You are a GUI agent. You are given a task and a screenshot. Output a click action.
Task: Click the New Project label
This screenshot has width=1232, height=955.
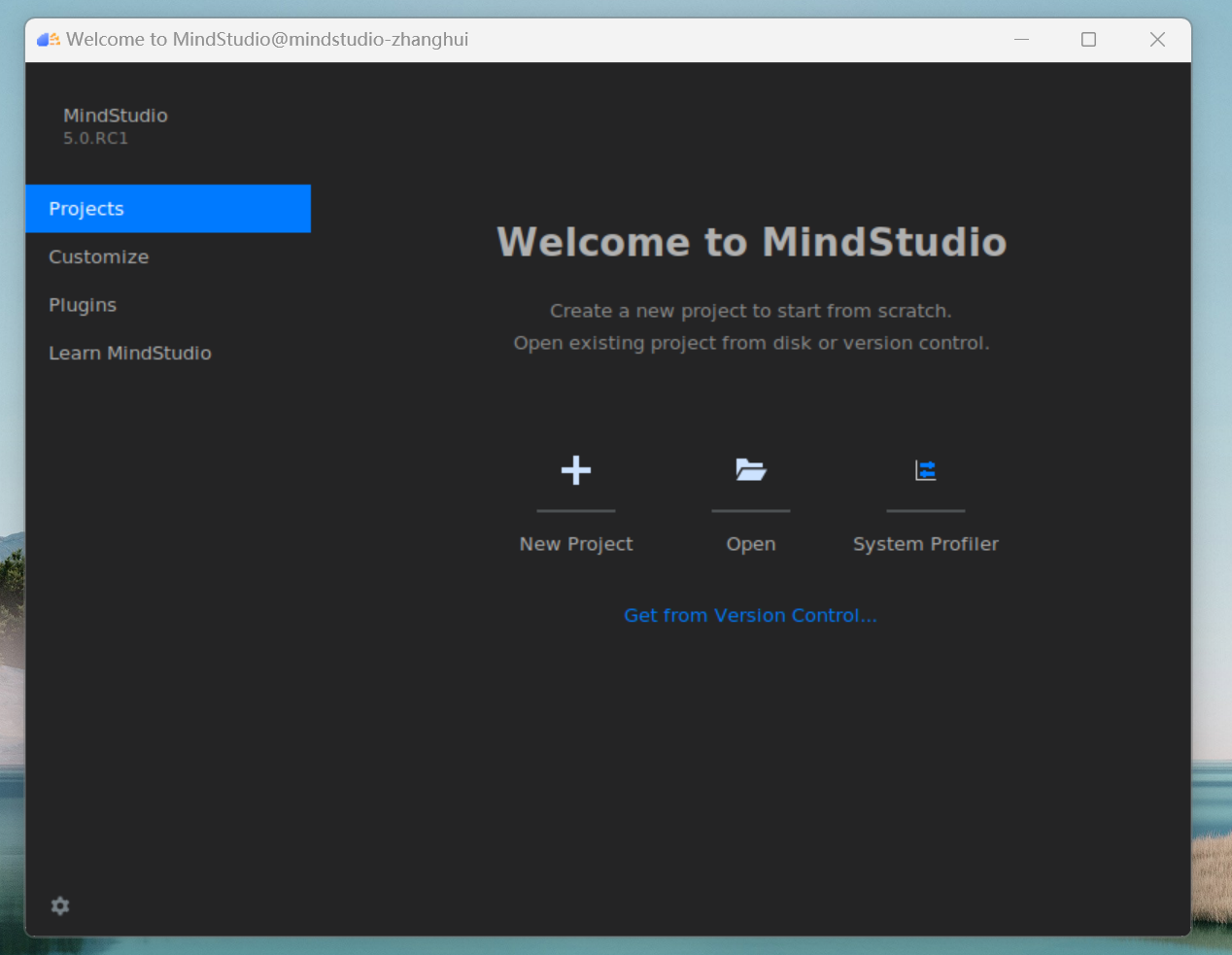(x=576, y=544)
